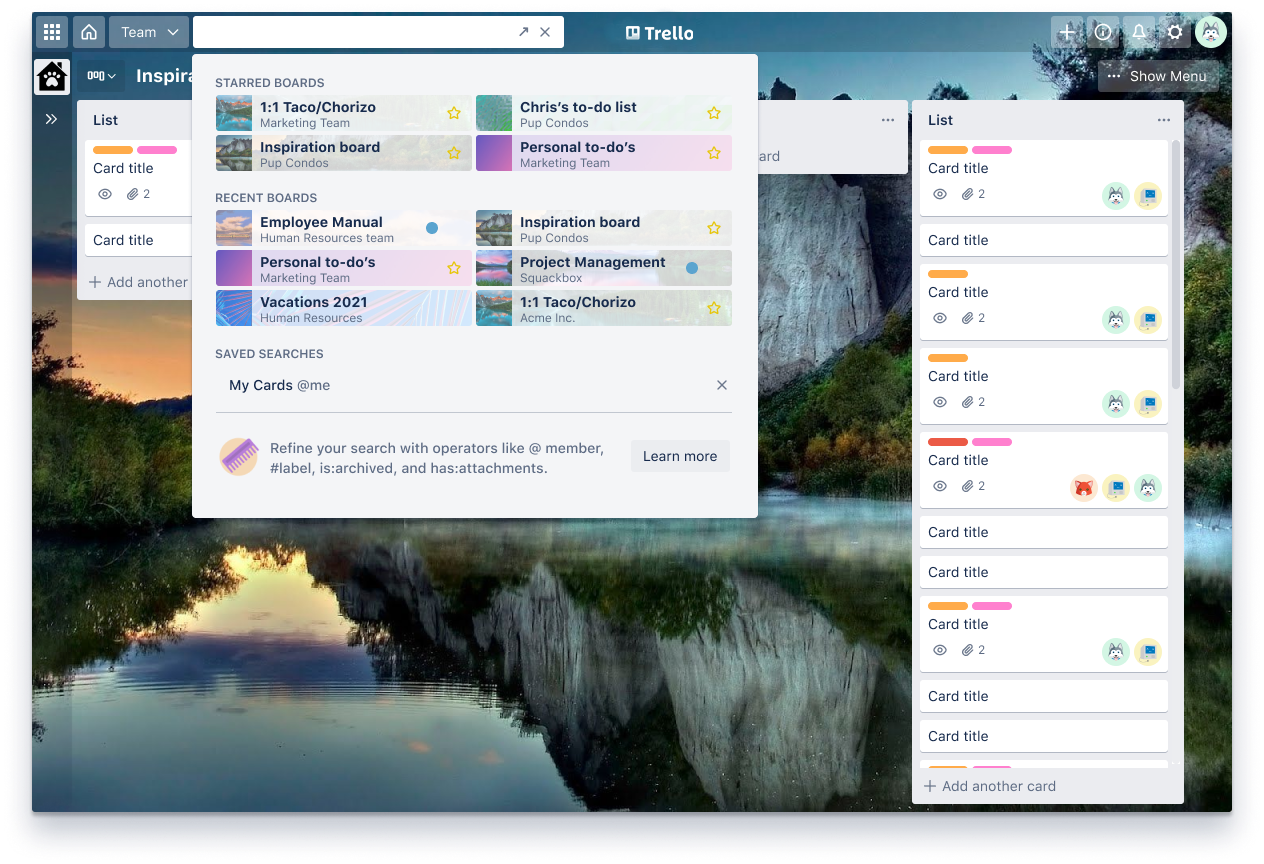The width and height of the screenshot is (1264, 864).
Task: Show the board menu
Action: [1157, 76]
